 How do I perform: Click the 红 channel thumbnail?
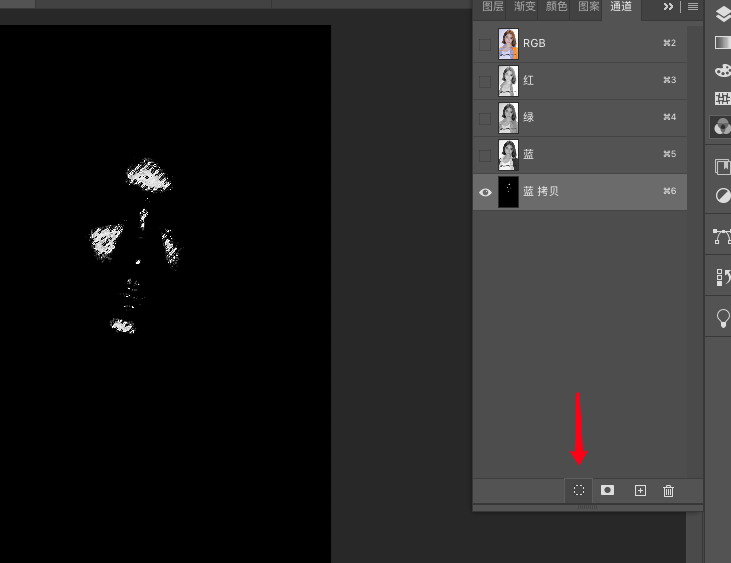tap(508, 81)
